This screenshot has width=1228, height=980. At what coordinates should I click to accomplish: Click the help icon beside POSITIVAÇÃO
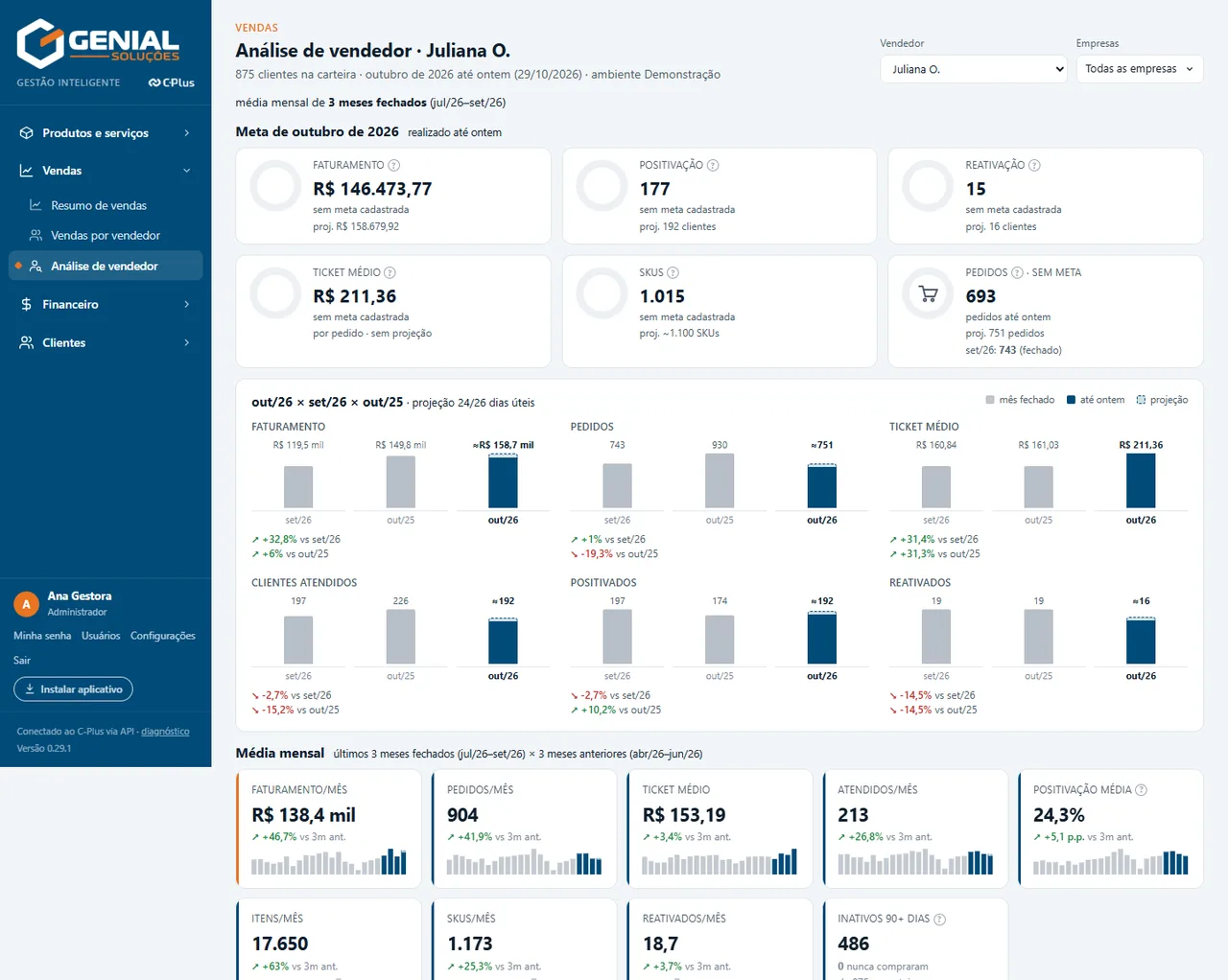(x=713, y=165)
